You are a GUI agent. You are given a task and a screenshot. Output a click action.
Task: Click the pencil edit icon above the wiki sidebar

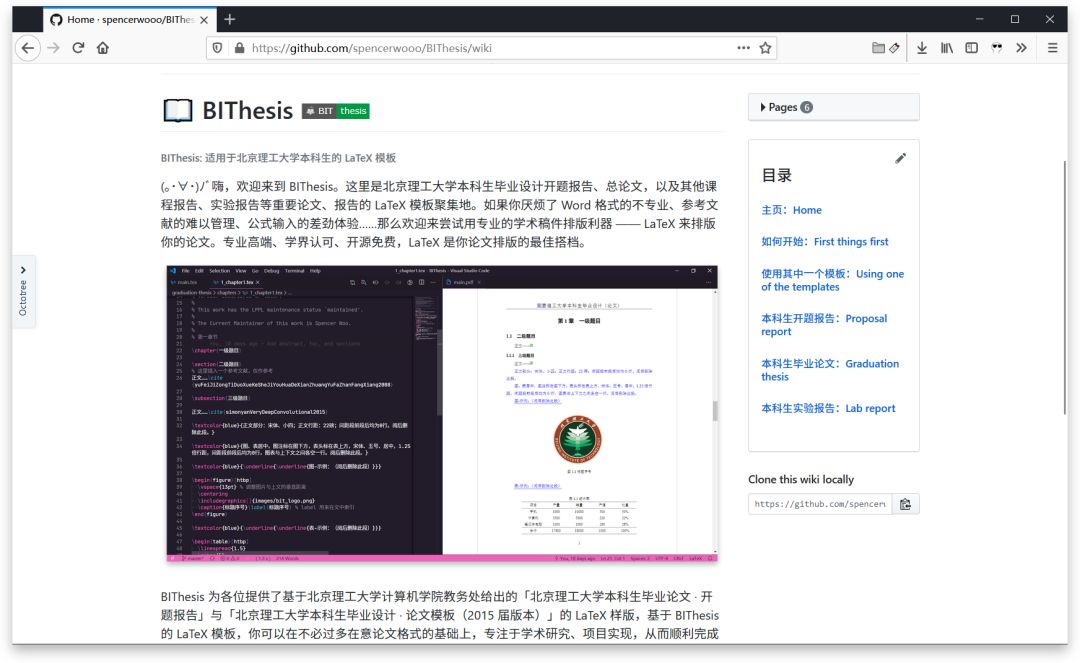pyautogui.click(x=901, y=157)
